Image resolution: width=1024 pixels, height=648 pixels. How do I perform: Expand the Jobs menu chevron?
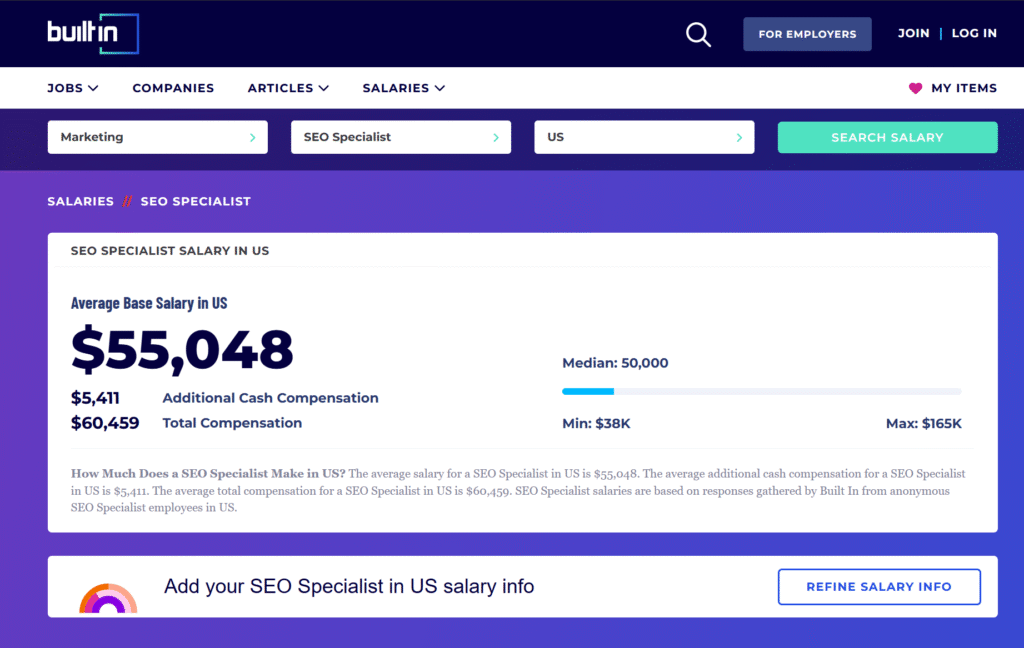coord(93,88)
